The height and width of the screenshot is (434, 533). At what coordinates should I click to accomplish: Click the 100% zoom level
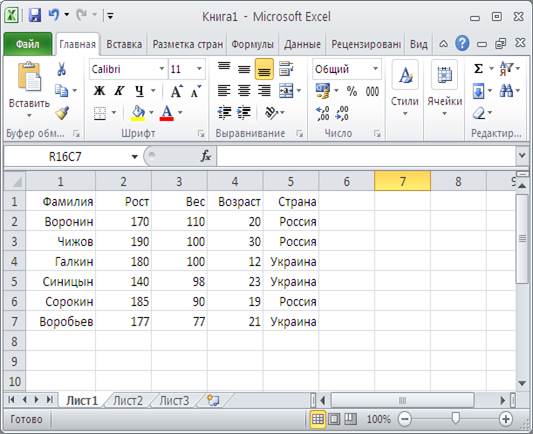[378, 419]
